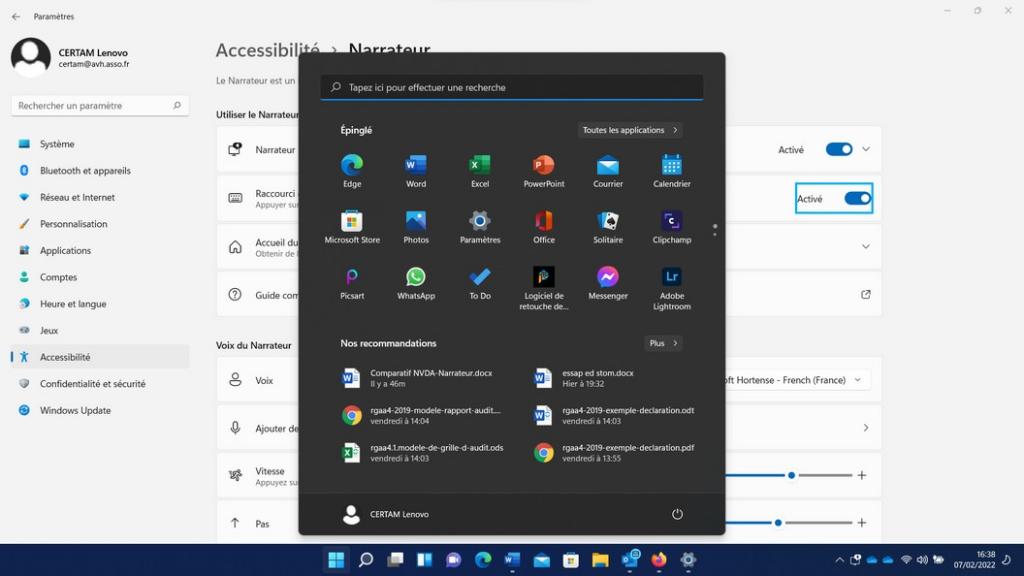The image size is (1024, 576).
Task: Launch Messenger from pinned apps
Action: point(608,283)
